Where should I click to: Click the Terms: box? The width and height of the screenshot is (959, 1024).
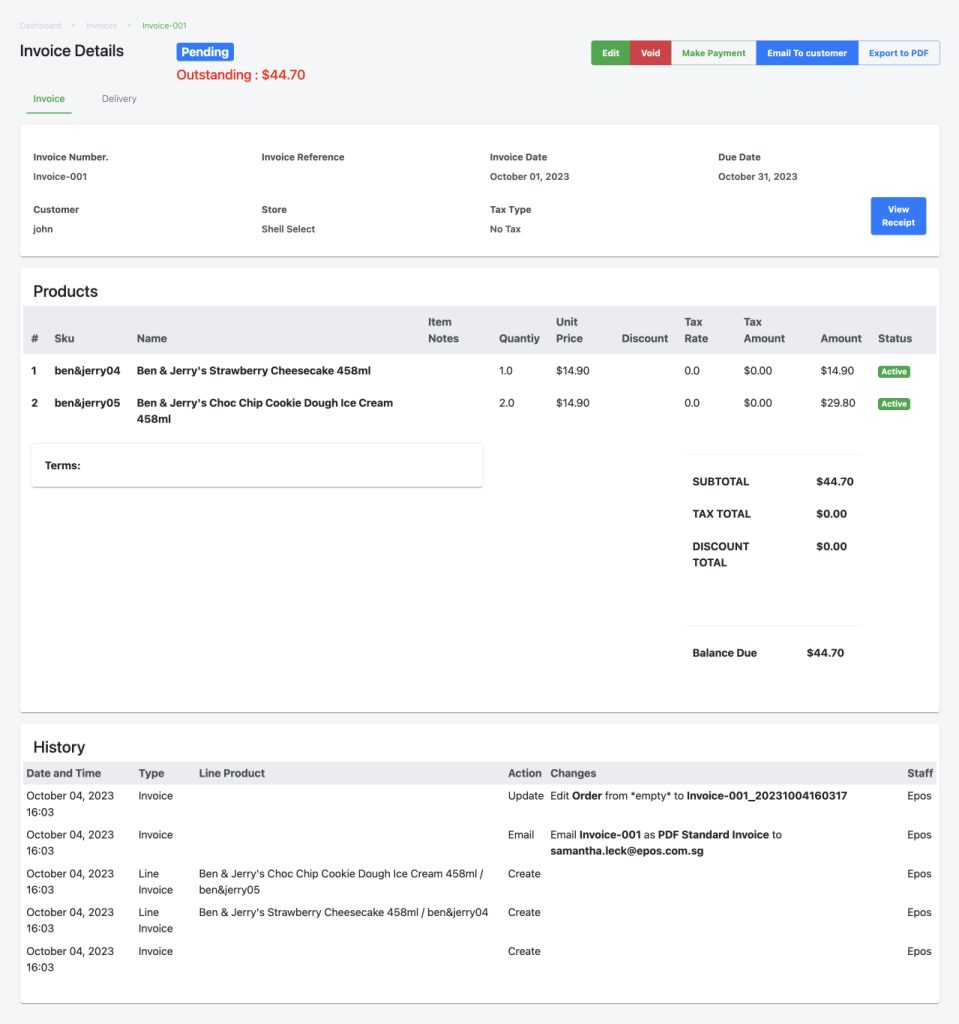point(257,466)
